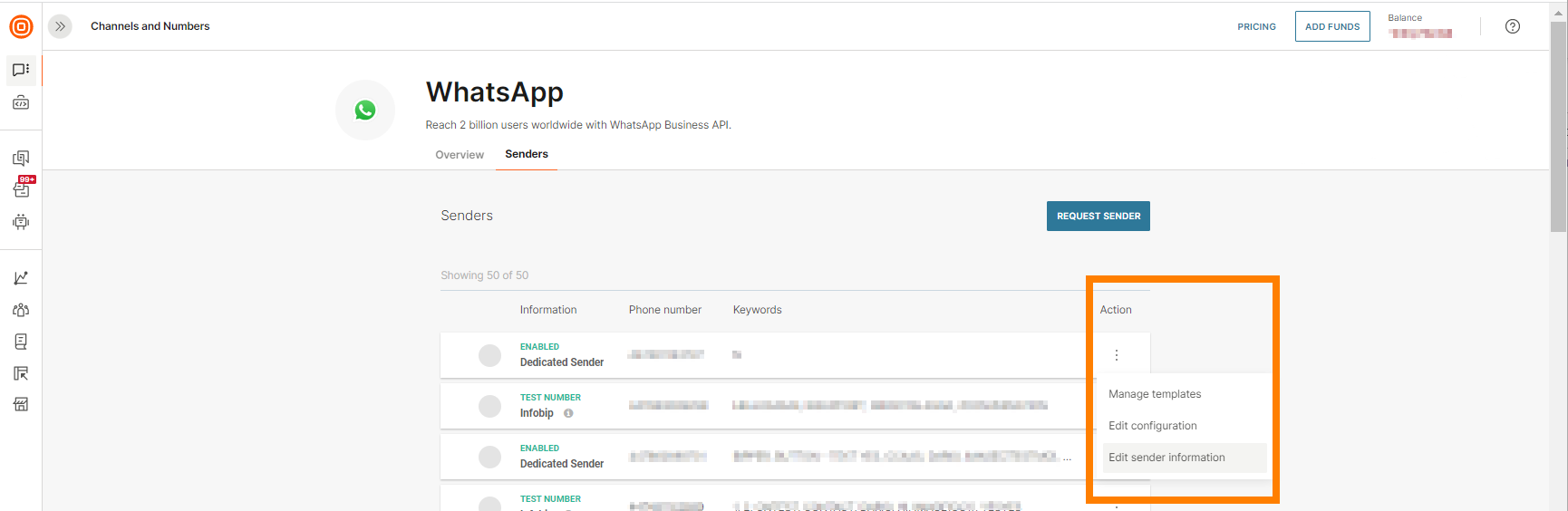1568x511 pixels.
Task: Open the people group icon in the sidebar
Action: [x=21, y=310]
